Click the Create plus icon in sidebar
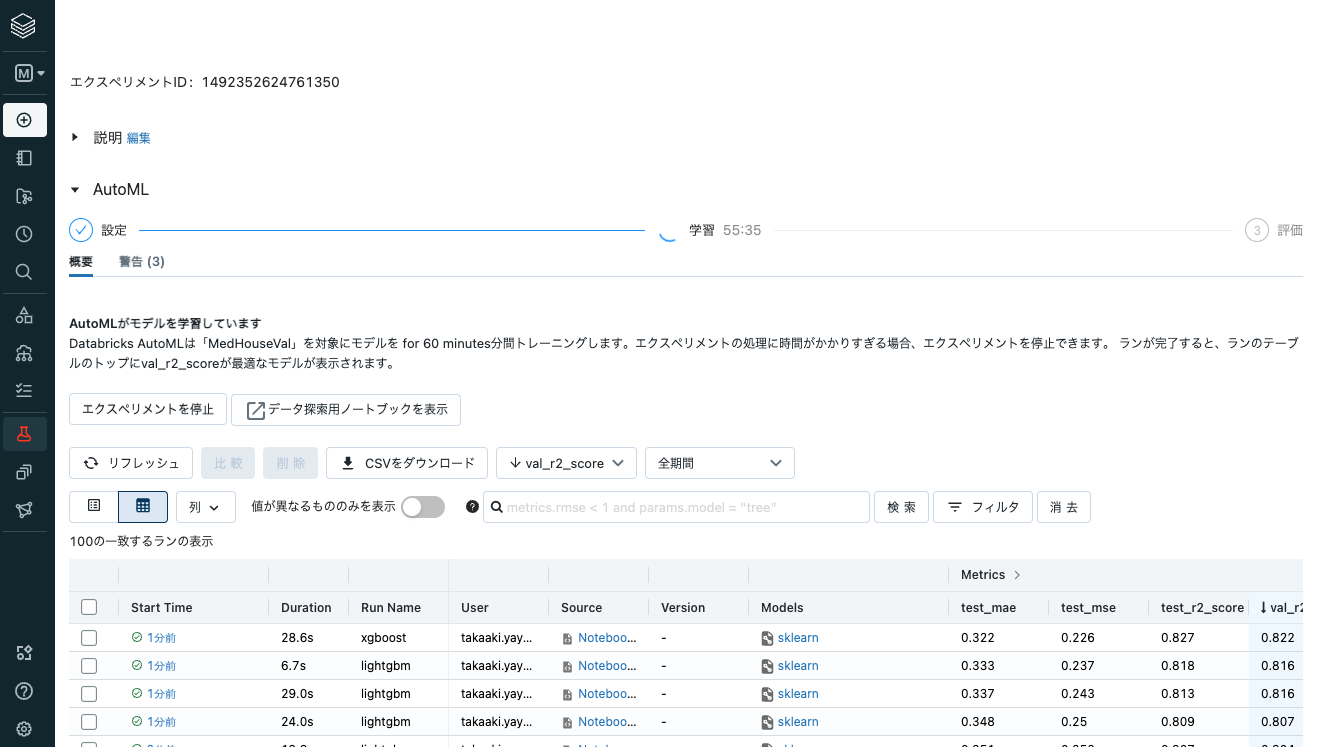Viewport: 1324px width, 747px height. [24, 120]
